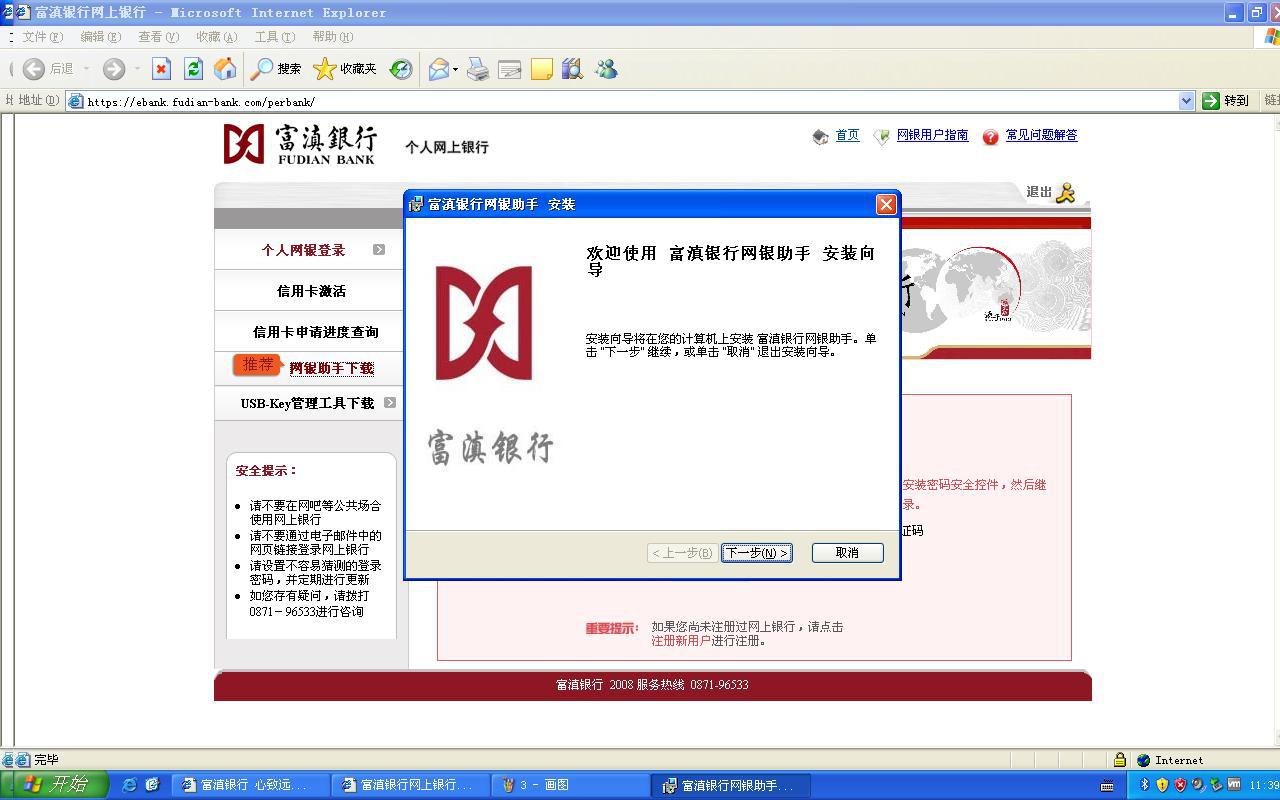Viewport: 1280px width, 800px height.
Task: Expand the Mail button dropdown arrow
Action: coord(455,69)
